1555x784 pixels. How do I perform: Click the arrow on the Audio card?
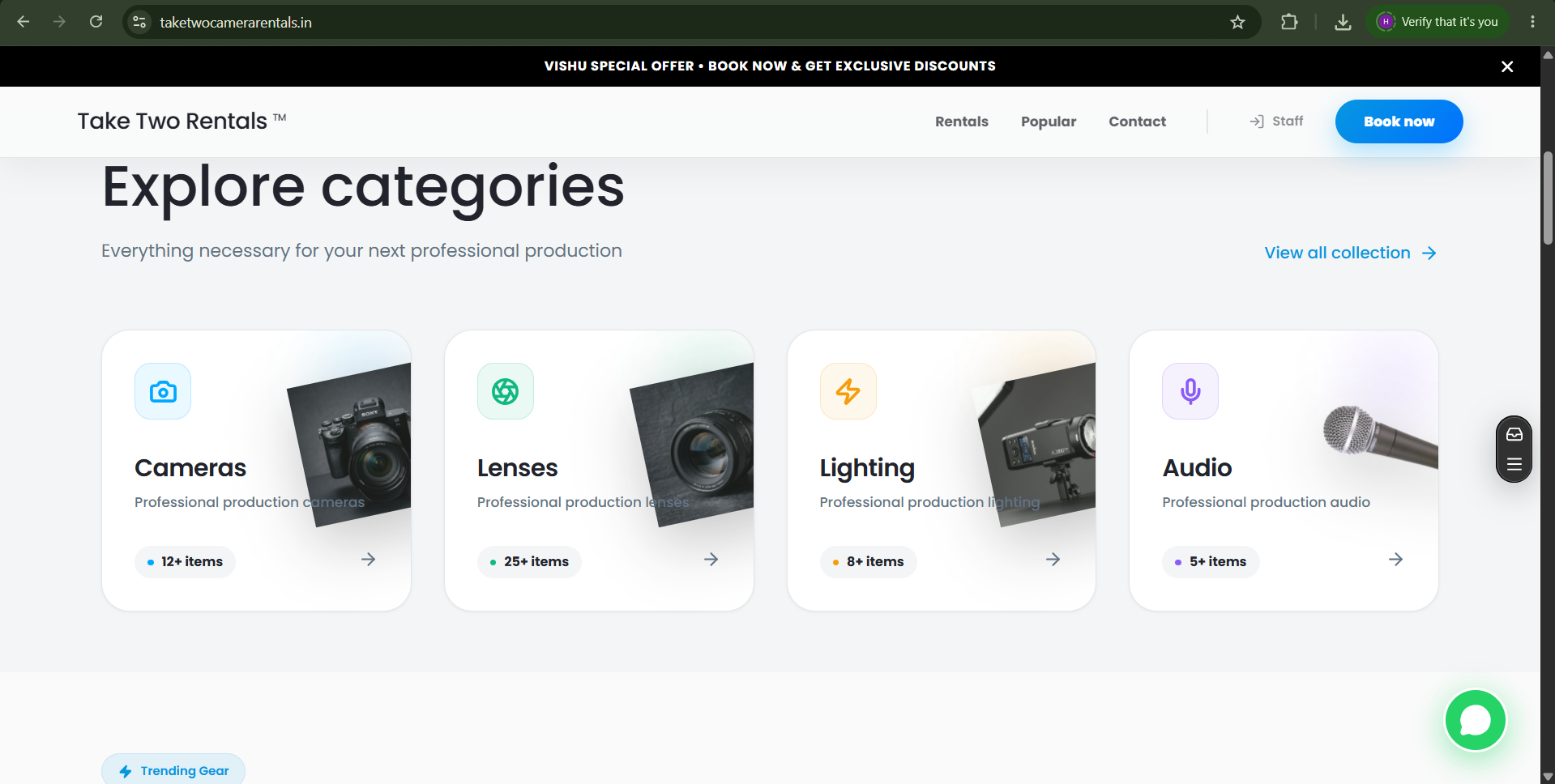coord(1396,560)
